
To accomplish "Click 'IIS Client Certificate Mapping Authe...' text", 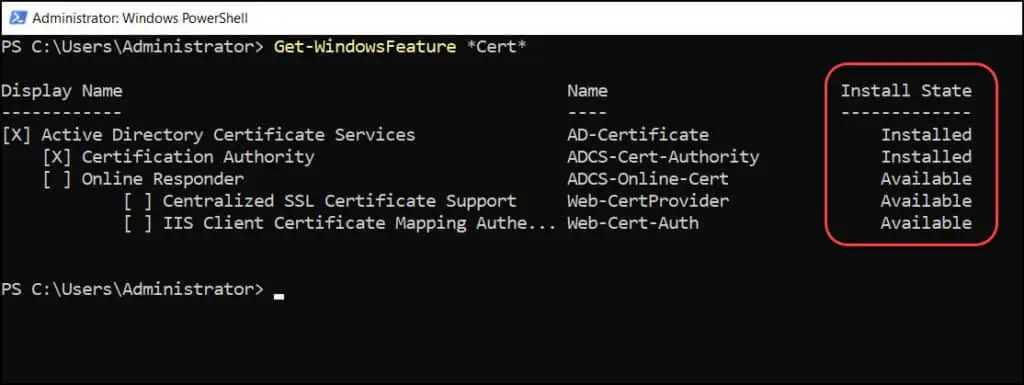I will [x=360, y=223].
